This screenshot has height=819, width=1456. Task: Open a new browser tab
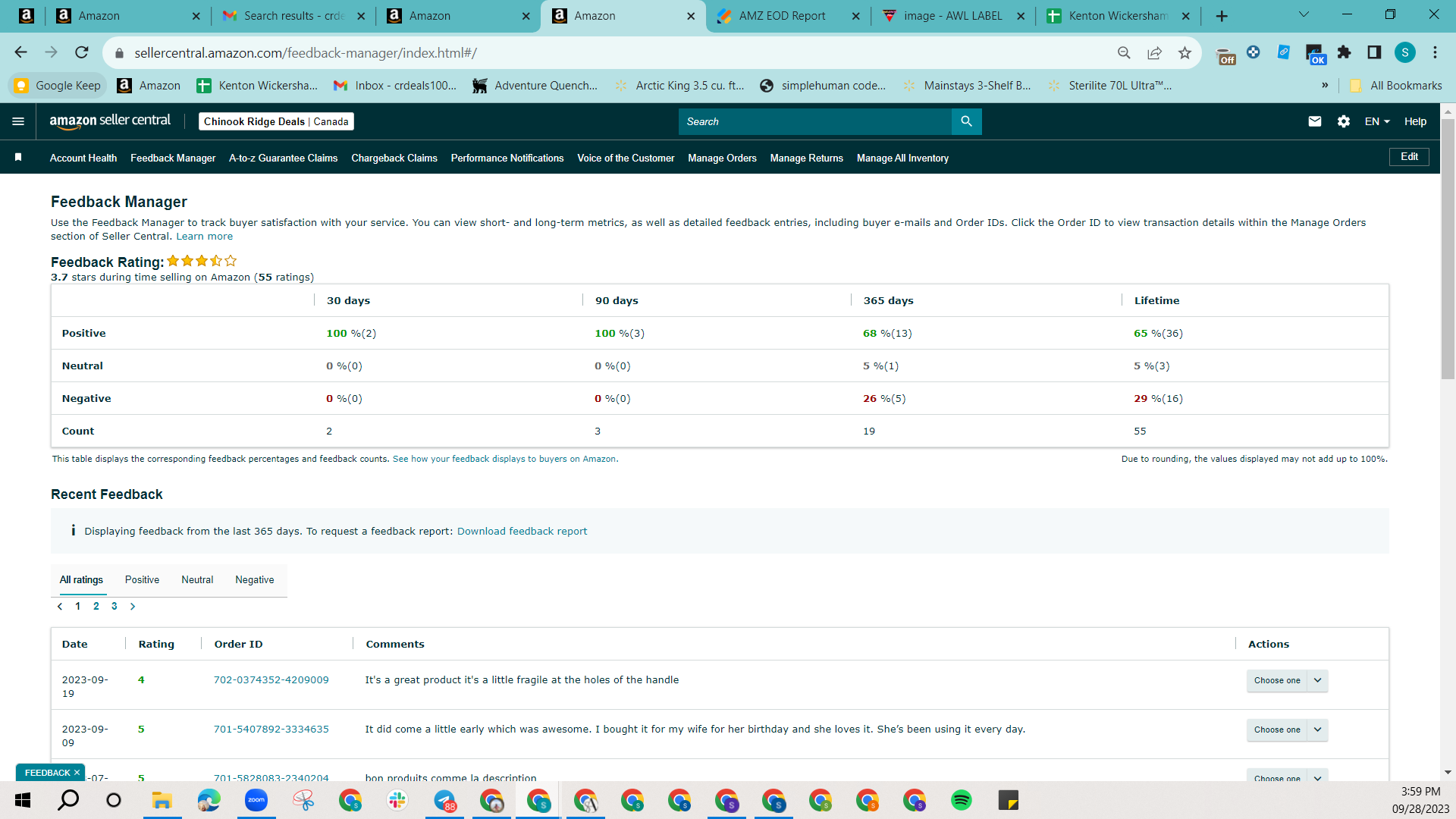(1222, 16)
